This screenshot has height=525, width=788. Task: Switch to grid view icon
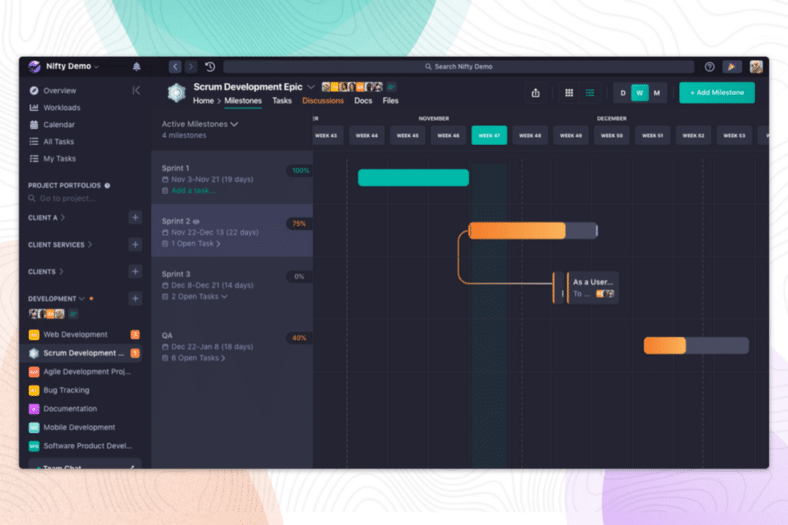(569, 93)
